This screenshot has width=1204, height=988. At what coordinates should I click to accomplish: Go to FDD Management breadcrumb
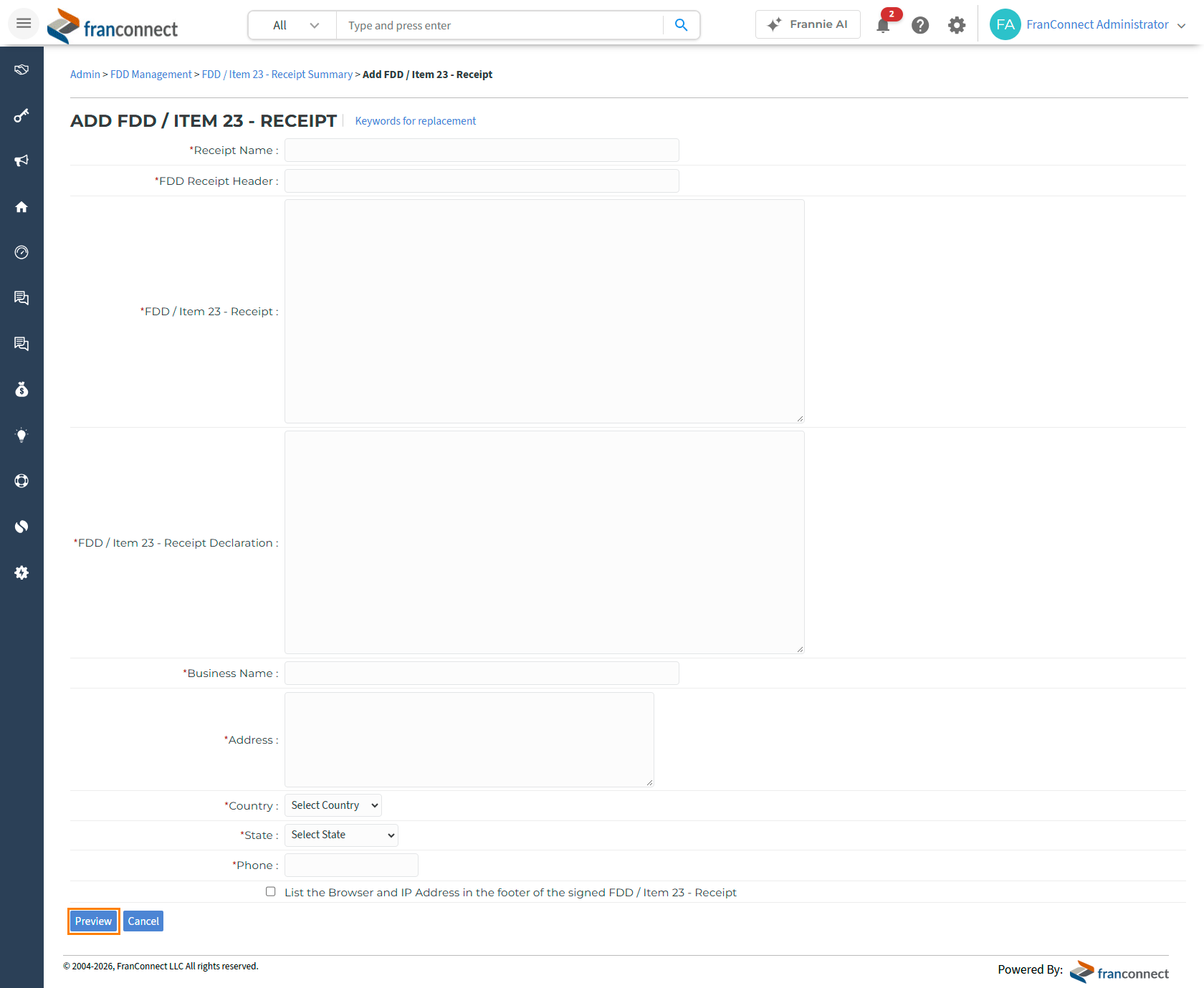click(151, 75)
